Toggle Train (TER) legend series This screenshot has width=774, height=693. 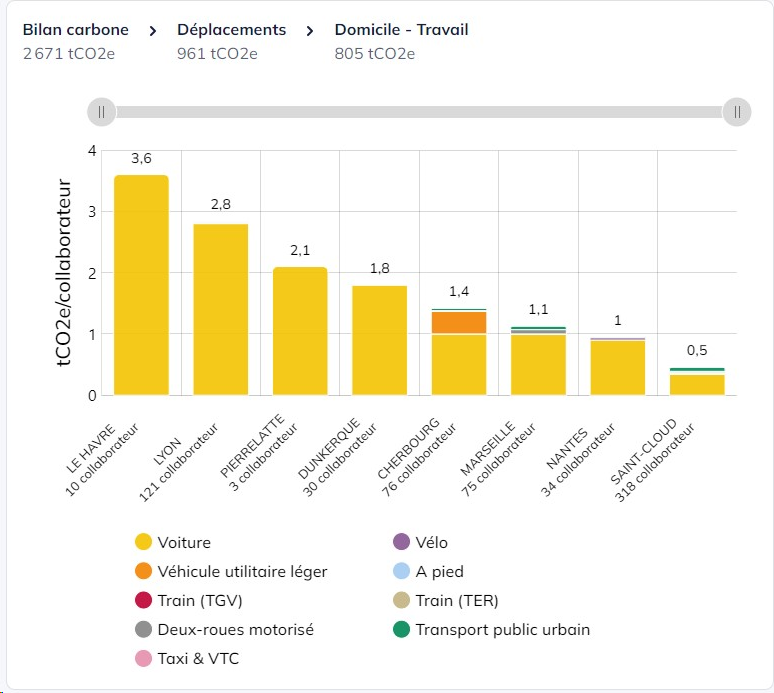(x=446, y=600)
